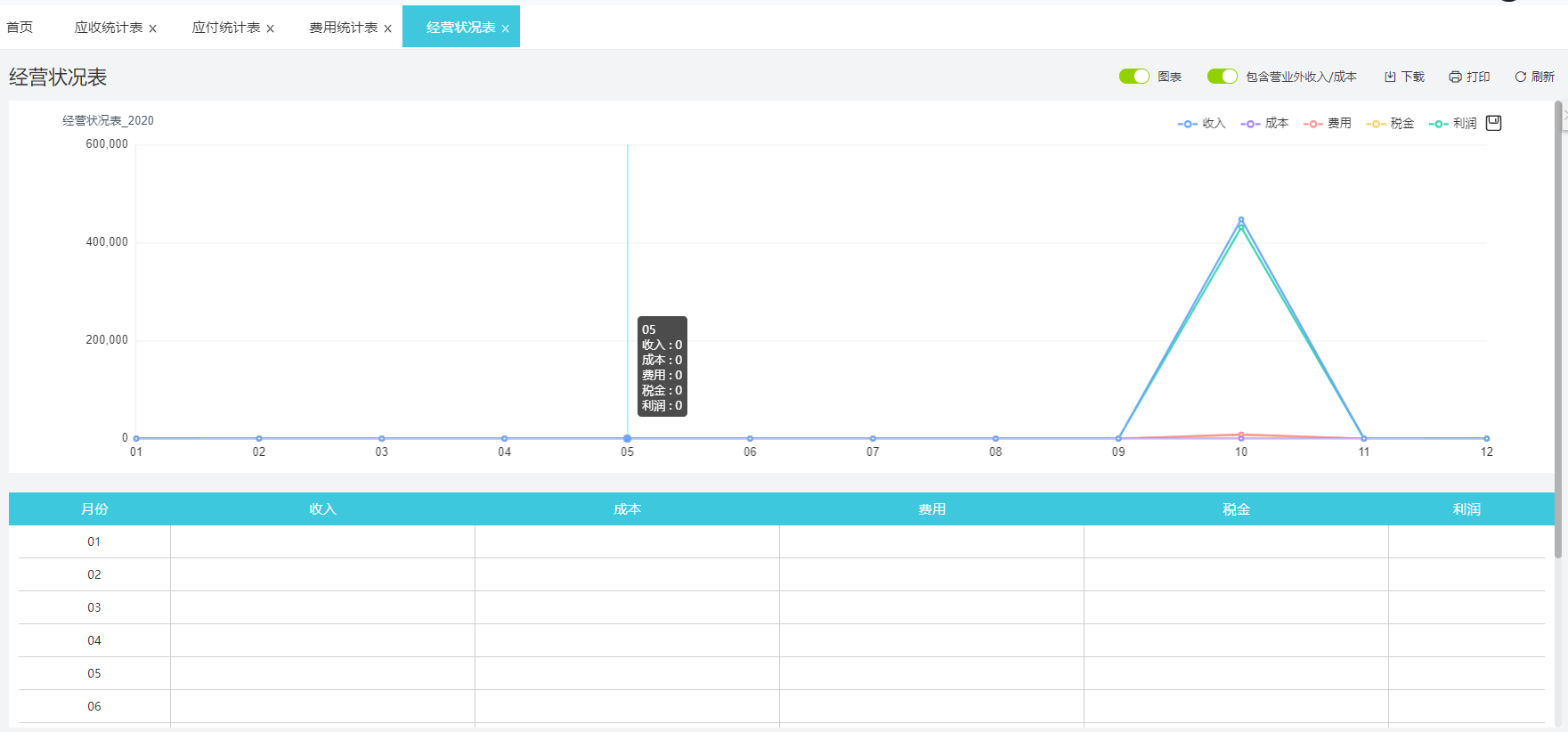Switch to the 首页 tab

tap(20, 28)
